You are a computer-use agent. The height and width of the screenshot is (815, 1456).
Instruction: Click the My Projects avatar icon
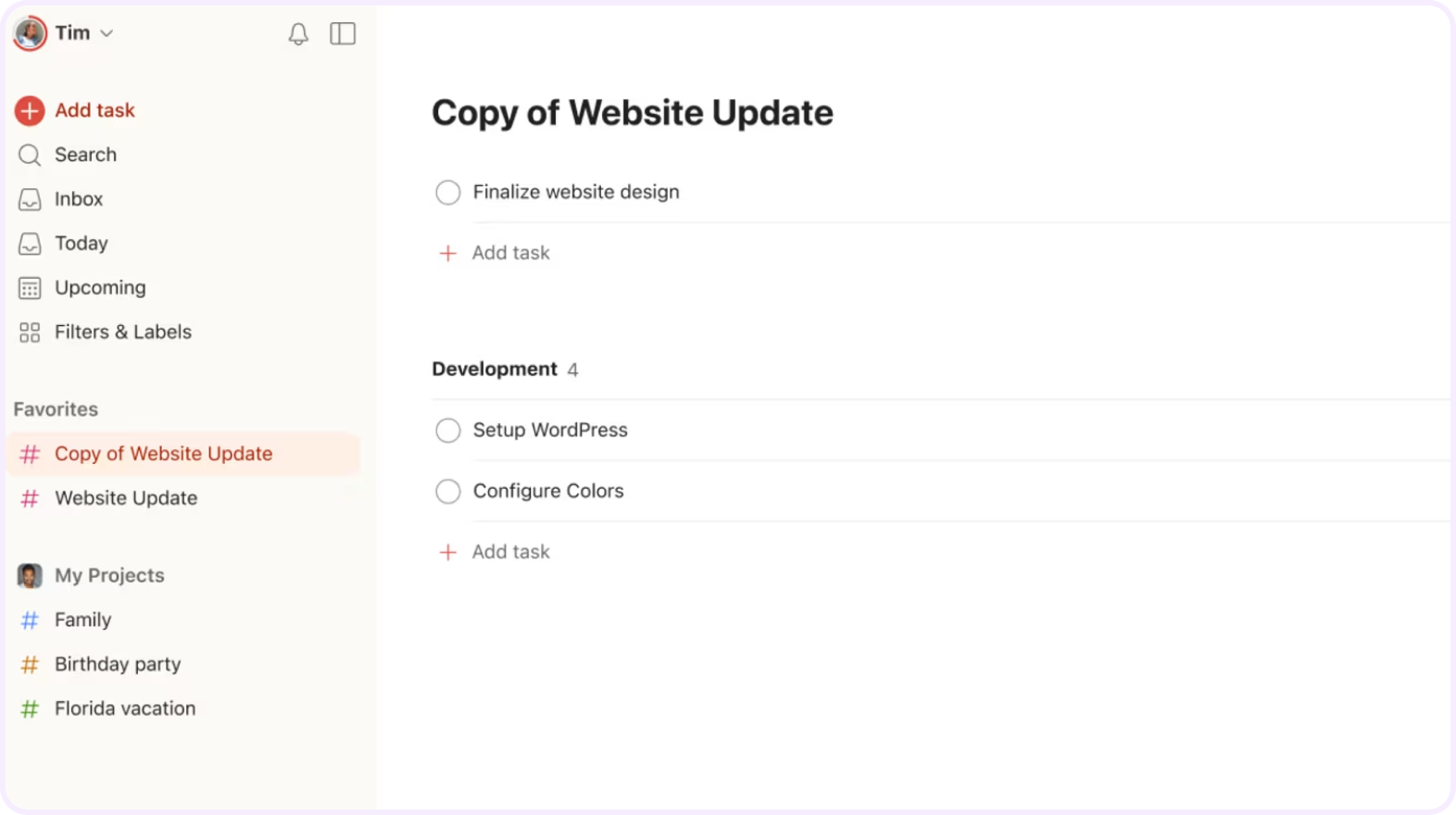30,575
